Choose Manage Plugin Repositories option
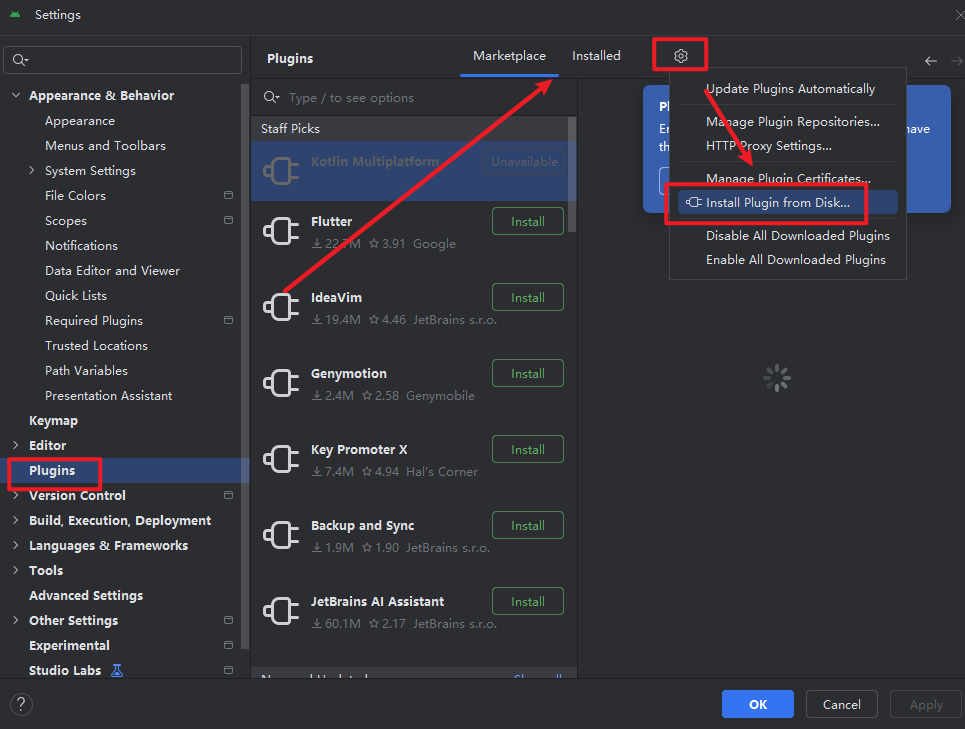This screenshot has height=729, width=965. [792, 122]
